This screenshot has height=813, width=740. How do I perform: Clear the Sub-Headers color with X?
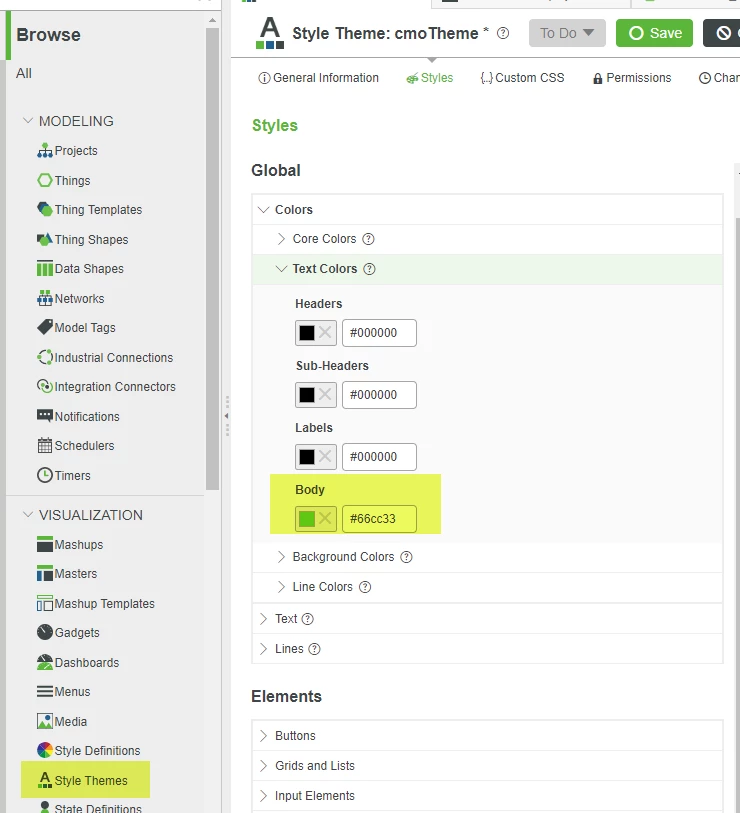(325, 395)
